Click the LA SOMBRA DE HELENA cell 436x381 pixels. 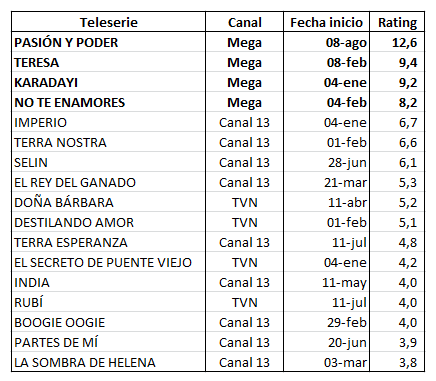[109, 362]
